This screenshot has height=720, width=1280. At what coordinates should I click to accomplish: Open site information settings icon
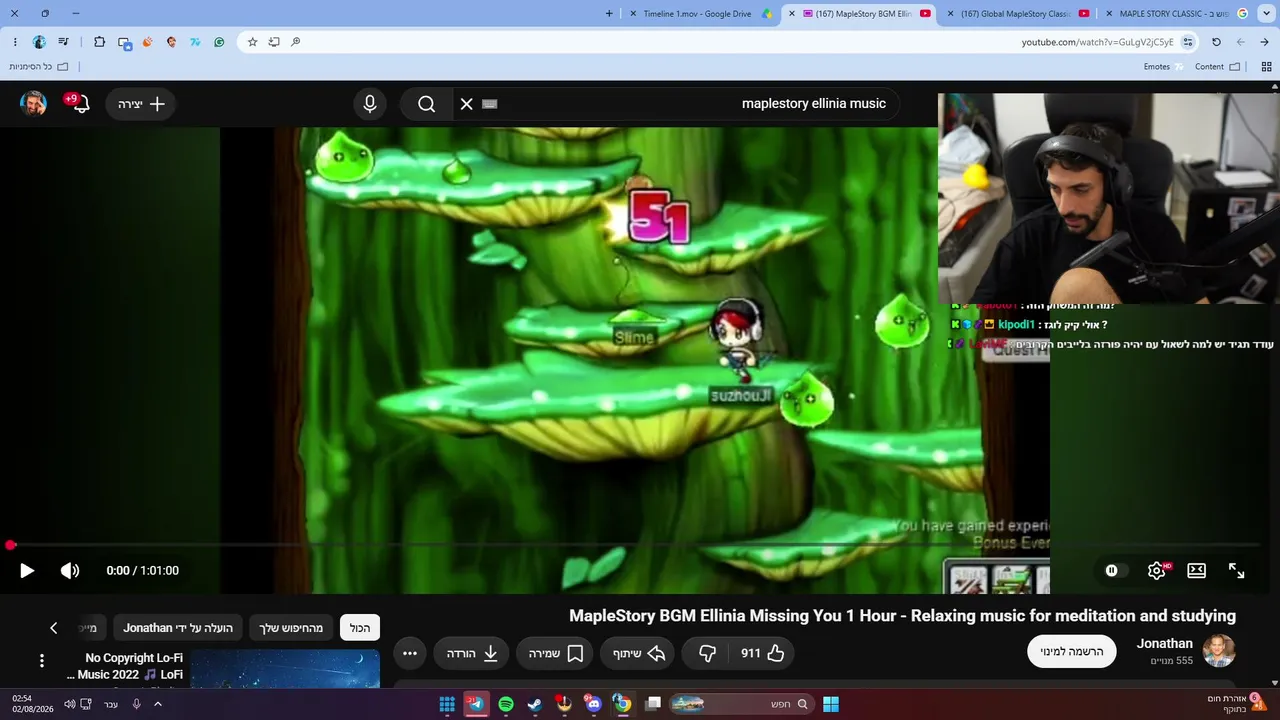pyautogui.click(x=1188, y=42)
